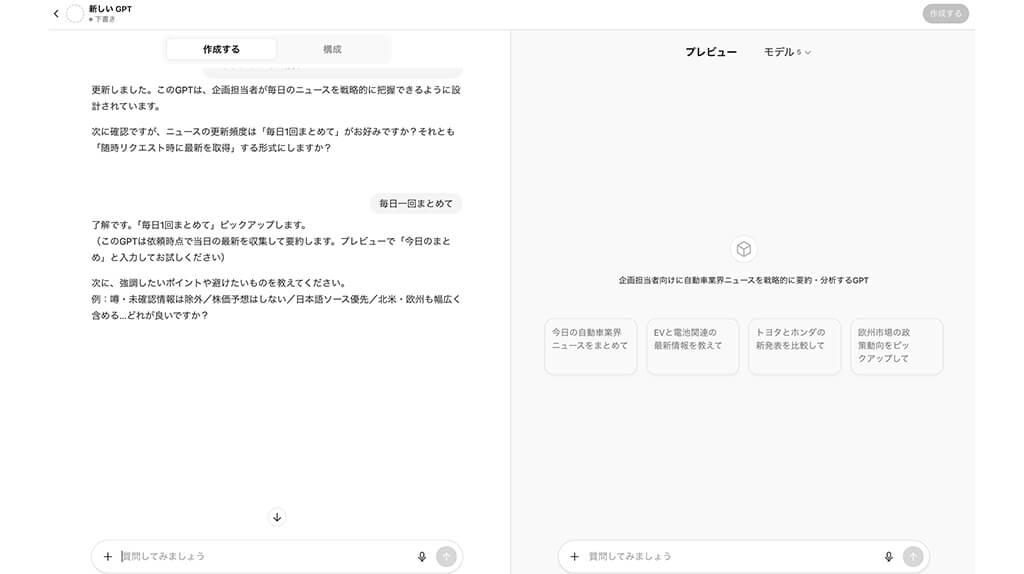1024x574 pixels.
Task: Click the cube GPT icon in preview
Action: (x=743, y=249)
